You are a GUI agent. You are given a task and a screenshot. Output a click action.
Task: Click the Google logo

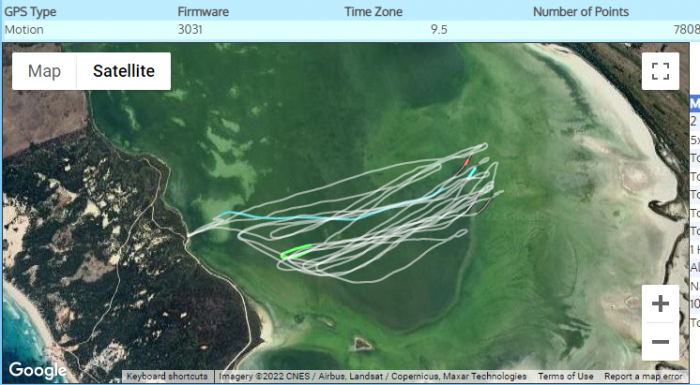point(38,370)
